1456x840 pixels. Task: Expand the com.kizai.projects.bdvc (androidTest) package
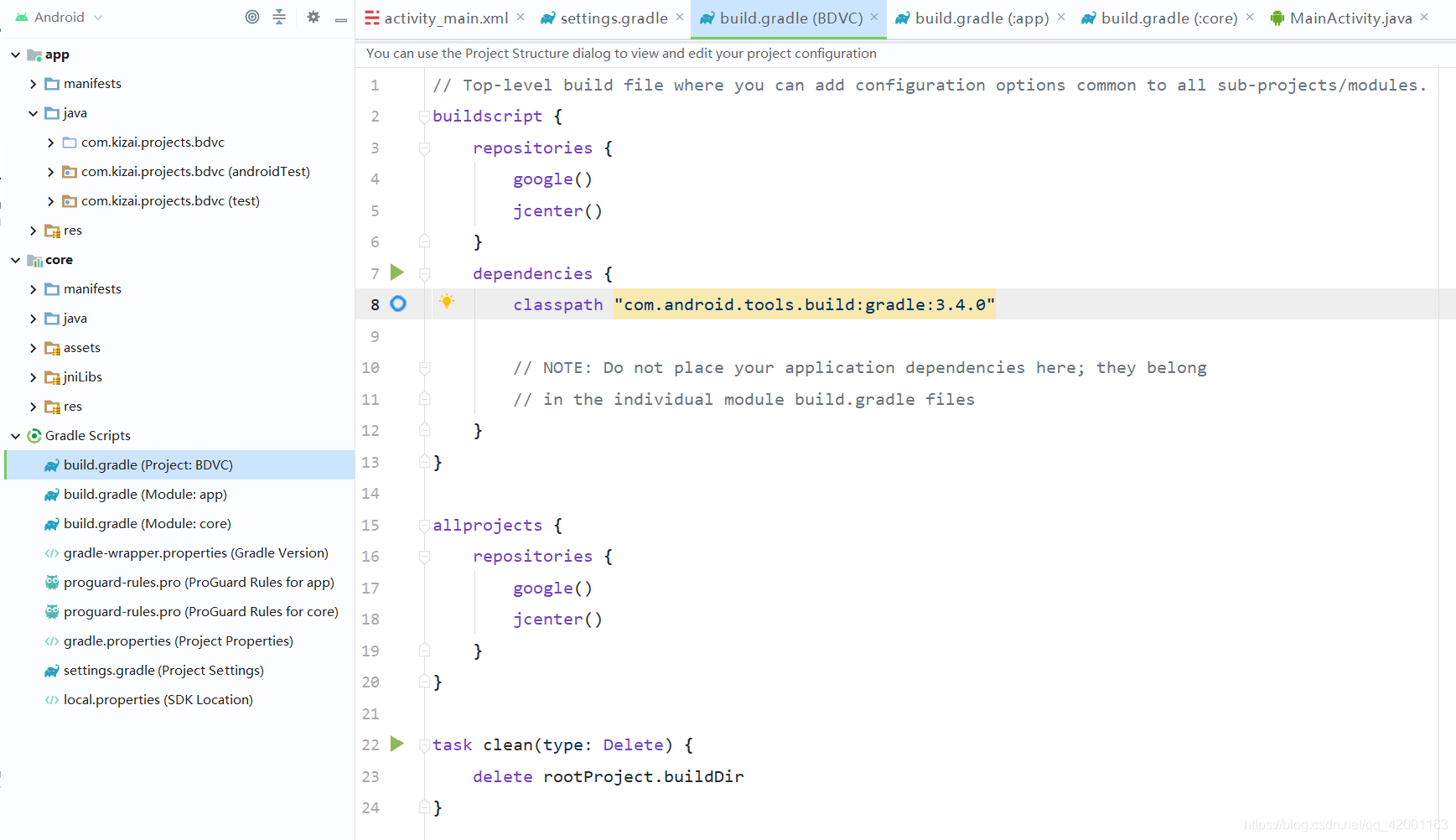pyautogui.click(x=50, y=172)
